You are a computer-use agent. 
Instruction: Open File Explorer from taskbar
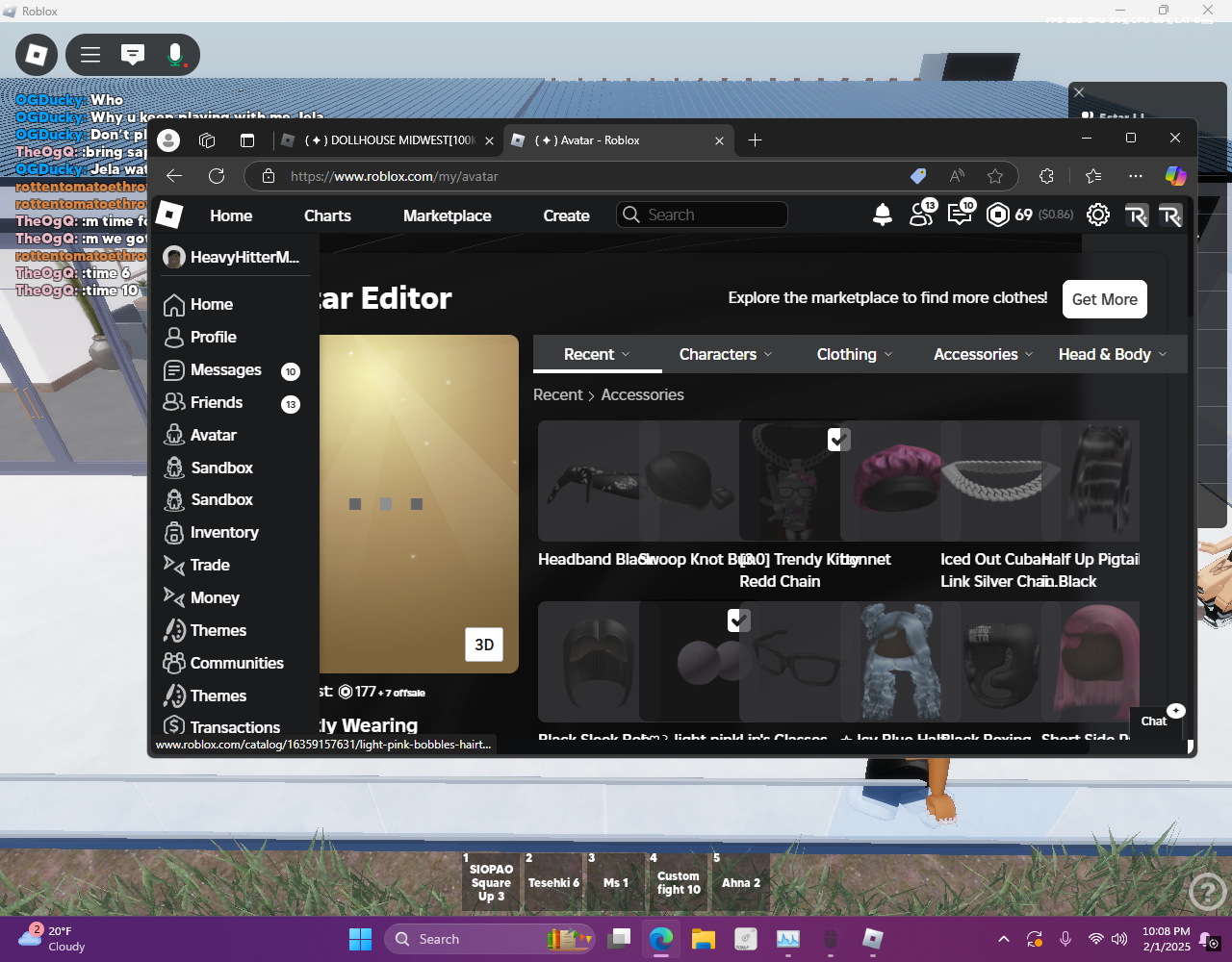704,939
